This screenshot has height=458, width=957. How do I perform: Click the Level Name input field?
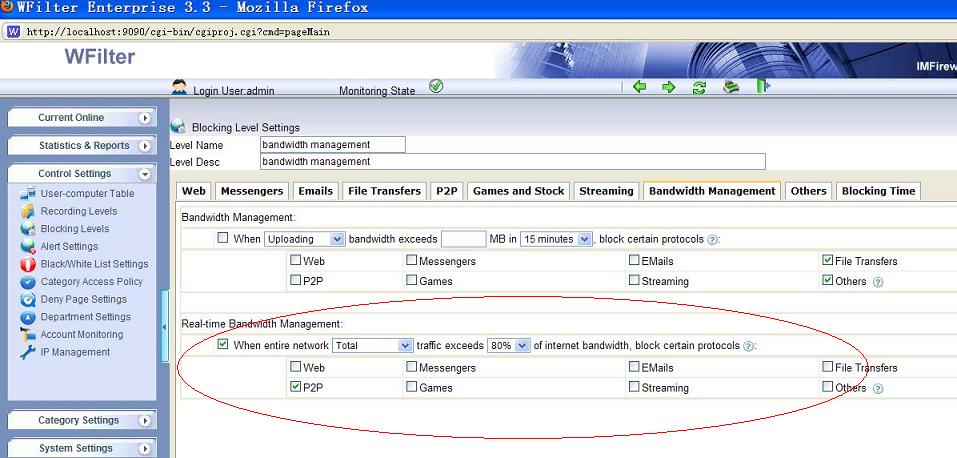click(x=333, y=145)
